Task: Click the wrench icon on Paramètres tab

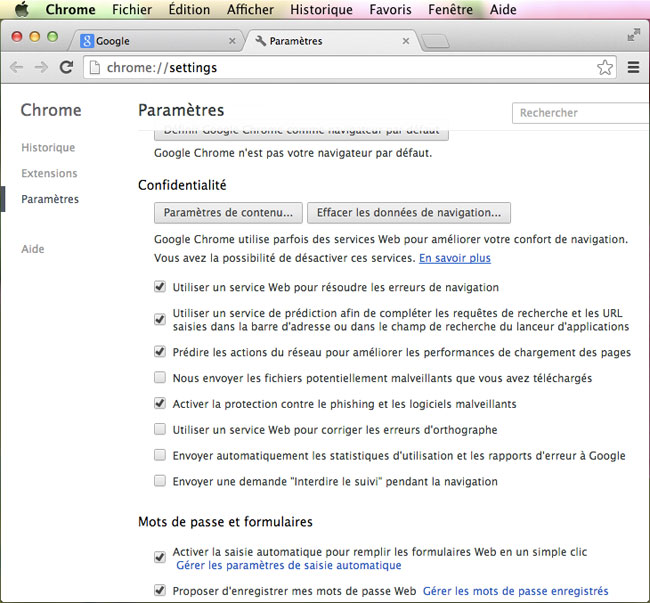Action: [x=261, y=41]
